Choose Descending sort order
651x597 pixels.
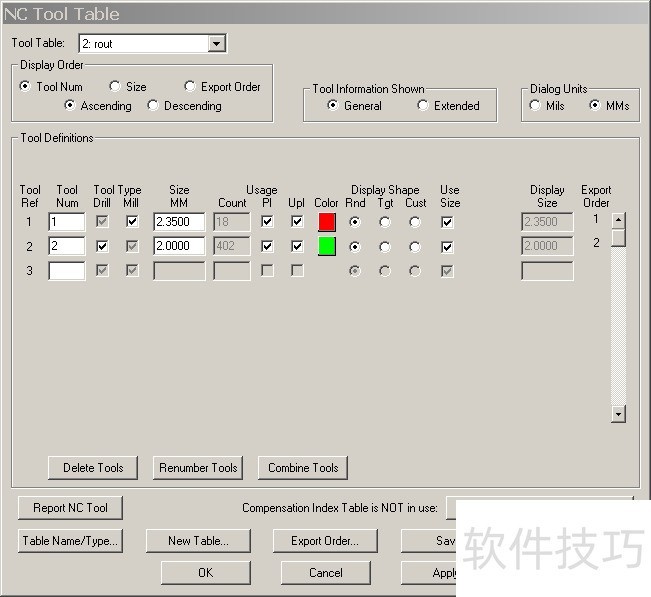[154, 106]
